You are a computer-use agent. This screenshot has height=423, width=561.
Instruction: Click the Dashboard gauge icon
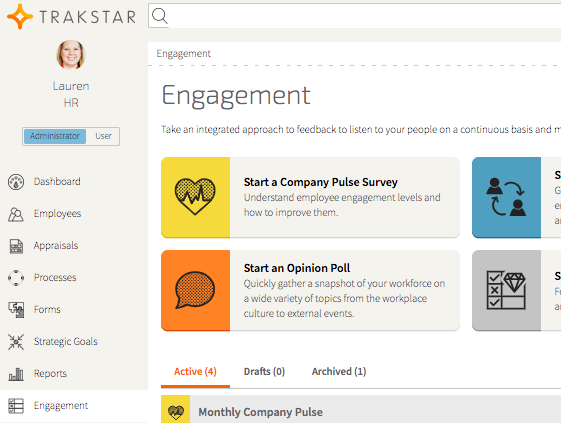coord(16,182)
